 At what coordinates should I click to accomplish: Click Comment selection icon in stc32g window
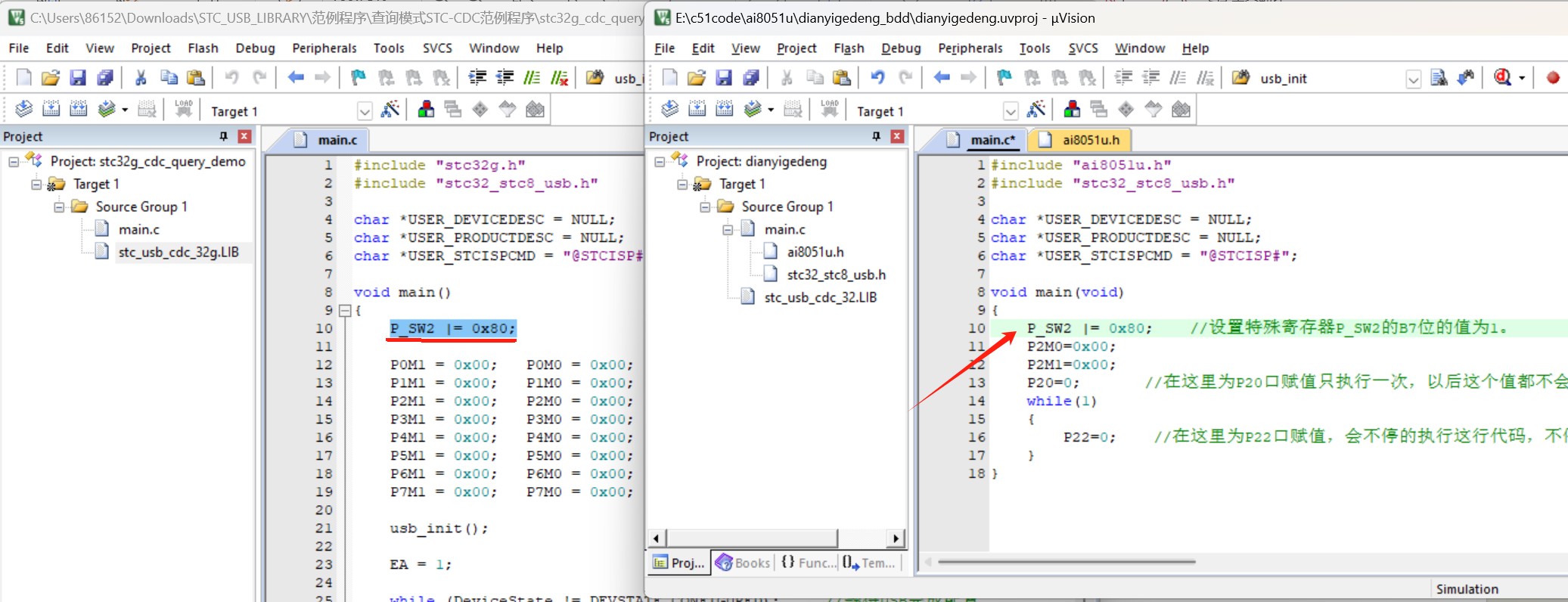click(532, 78)
